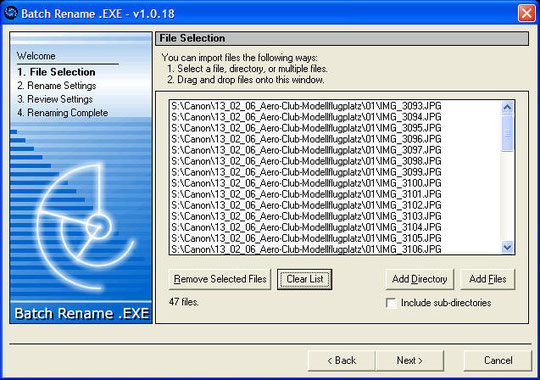The width and height of the screenshot is (540, 380).
Task: Select IMG_3102.JPG in the file list
Action: pos(306,205)
